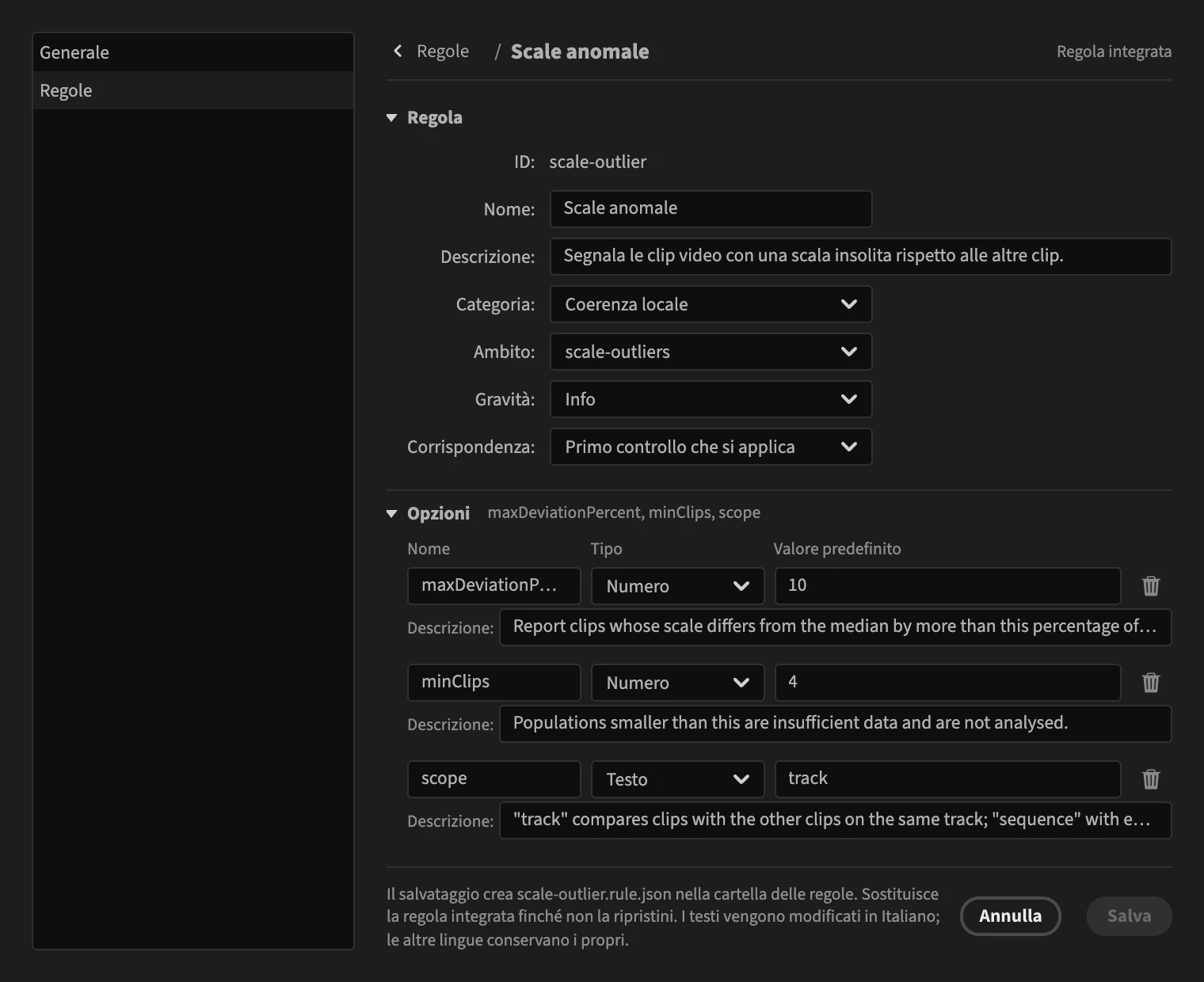Click the Salva button
Image resolution: width=1204 pixels, height=982 pixels.
[1129, 916]
